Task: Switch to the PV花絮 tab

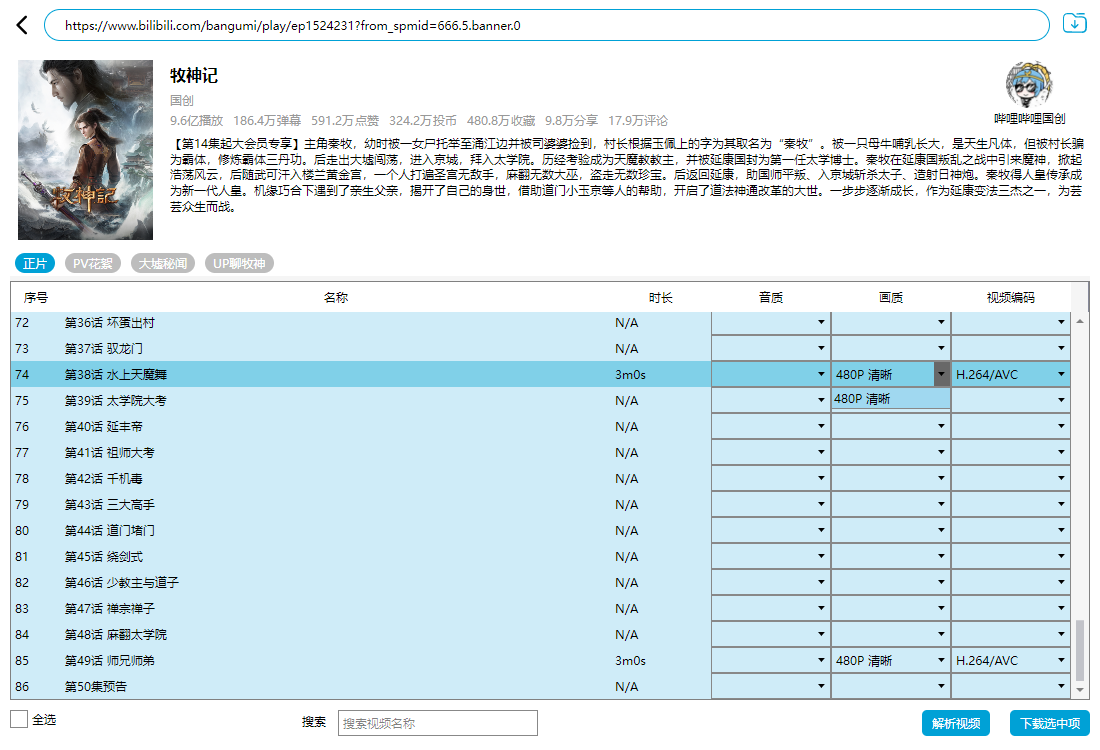Action: [x=94, y=264]
